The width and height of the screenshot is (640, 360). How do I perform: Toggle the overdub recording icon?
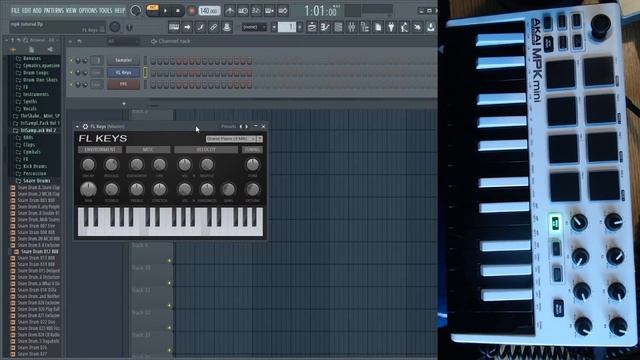click(x=269, y=11)
